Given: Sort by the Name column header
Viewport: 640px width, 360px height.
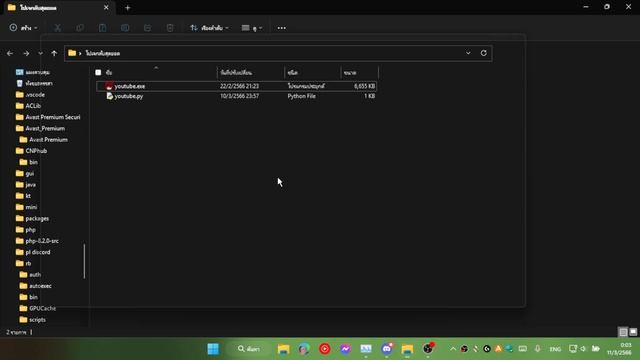Looking at the screenshot, I should pyautogui.click(x=156, y=73).
